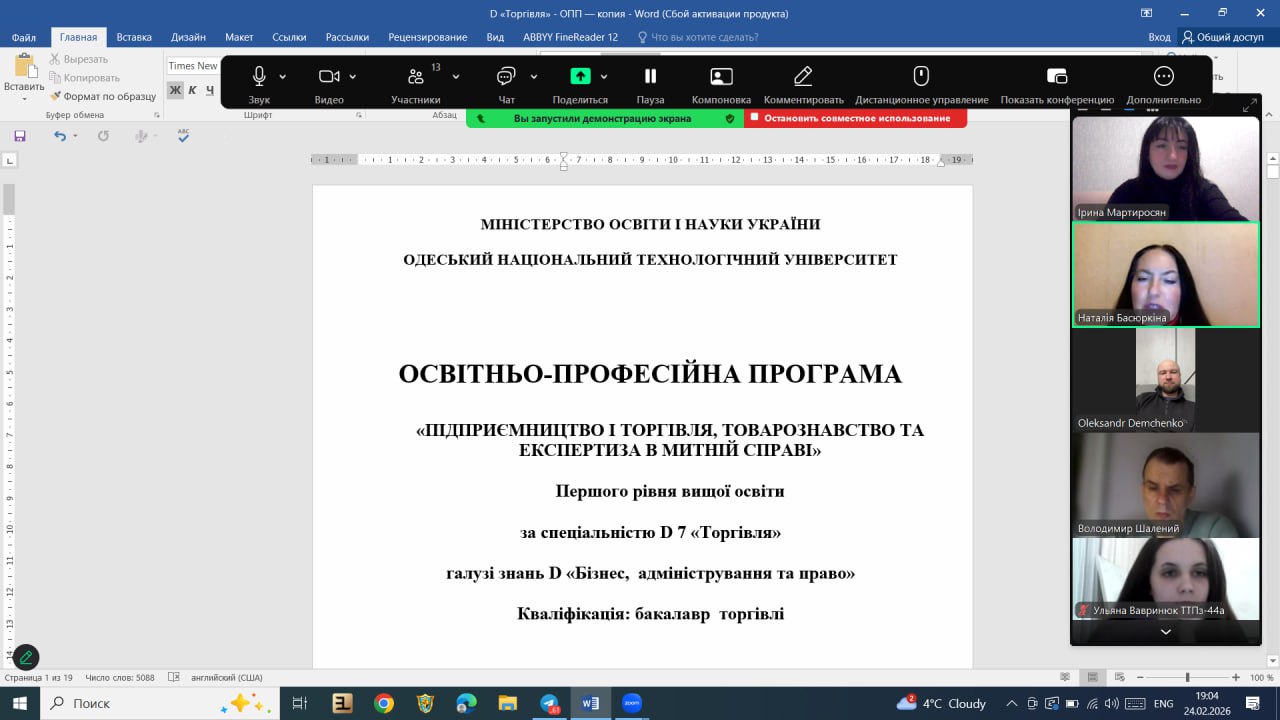This screenshot has height=720, width=1280.
Task: Expand video options arrow next to Видео
Action: 353,77
